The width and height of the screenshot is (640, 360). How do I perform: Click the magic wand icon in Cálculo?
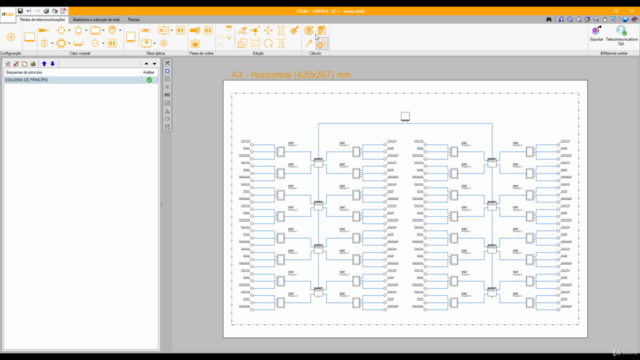(x=309, y=43)
